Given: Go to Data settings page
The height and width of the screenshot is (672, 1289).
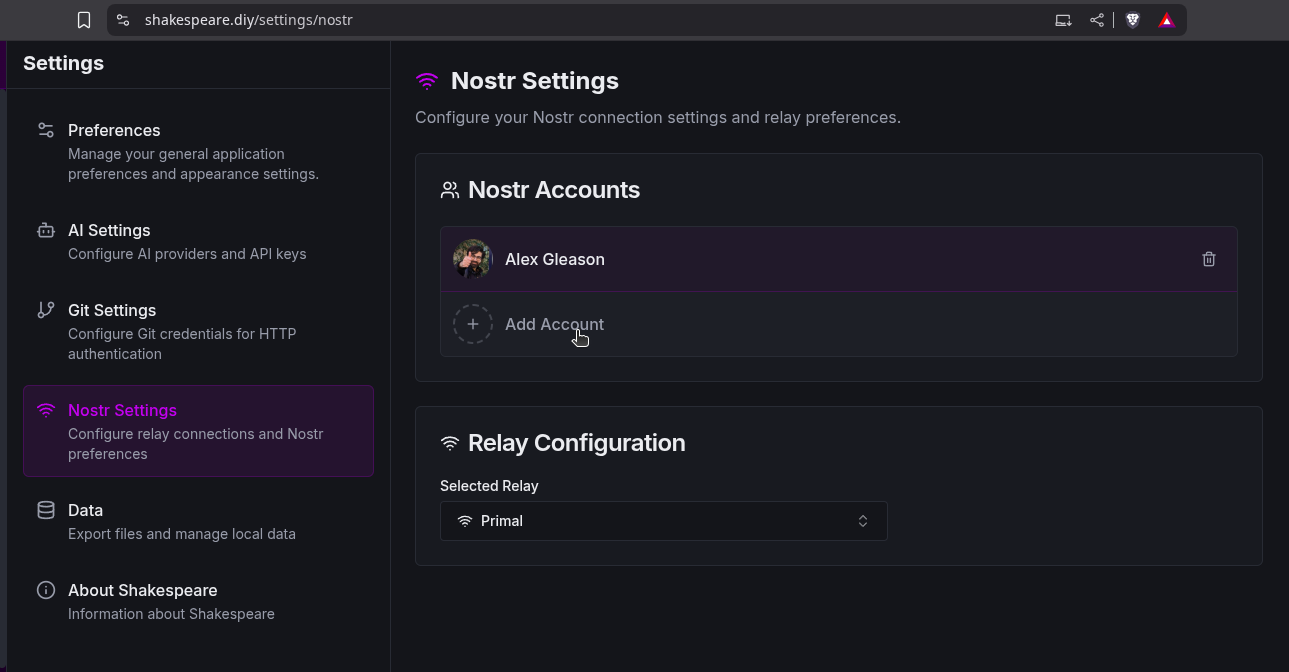Looking at the screenshot, I should click(198, 521).
